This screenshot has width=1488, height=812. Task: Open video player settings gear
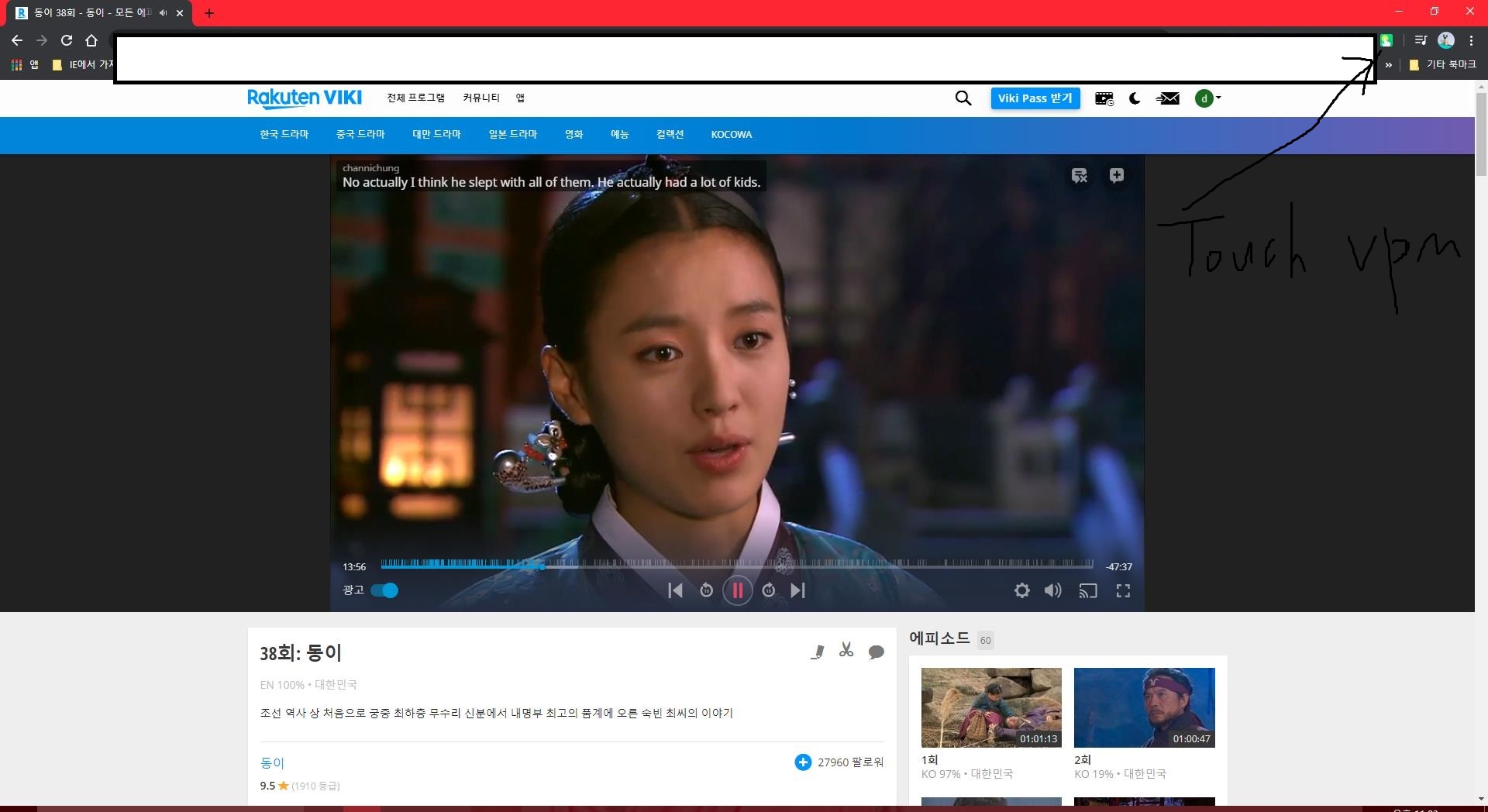pyautogui.click(x=1022, y=590)
